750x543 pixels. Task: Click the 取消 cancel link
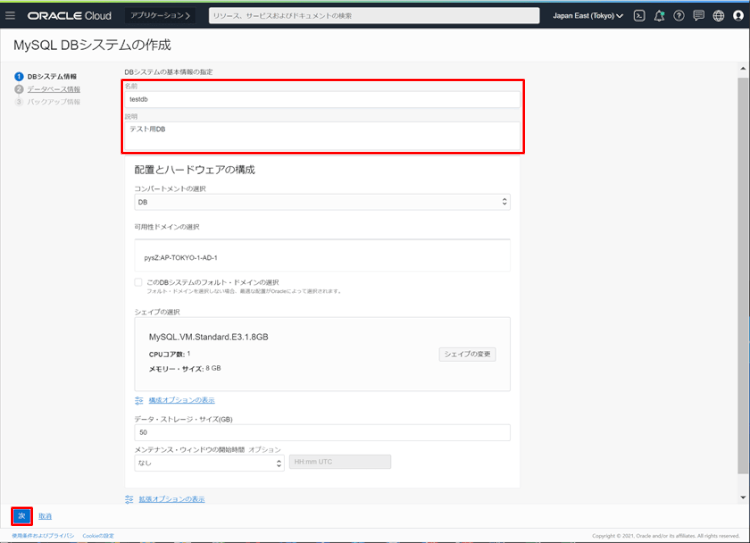[45, 516]
